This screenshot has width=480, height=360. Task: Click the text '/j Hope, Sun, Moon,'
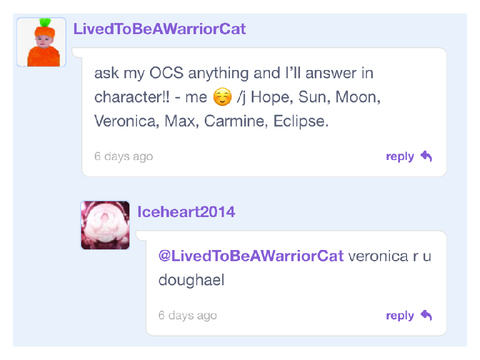tap(309, 97)
